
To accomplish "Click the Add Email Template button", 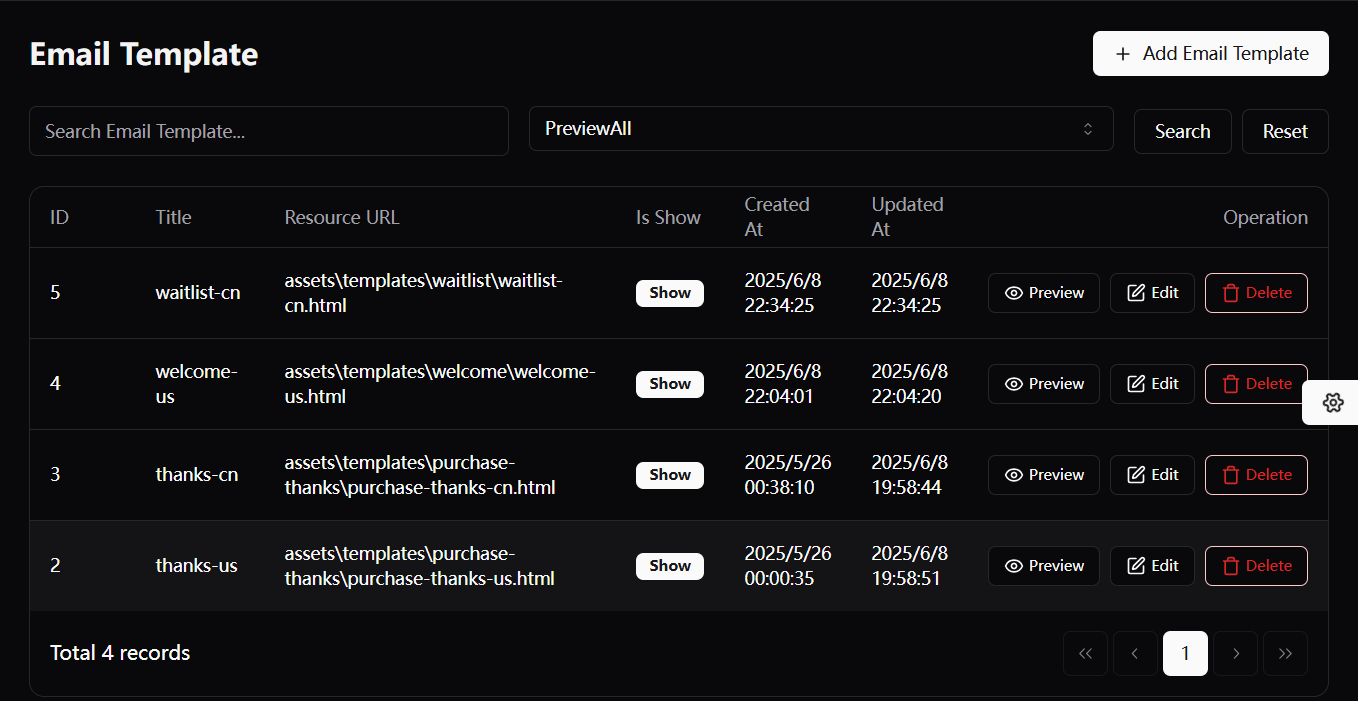I will [x=1210, y=54].
